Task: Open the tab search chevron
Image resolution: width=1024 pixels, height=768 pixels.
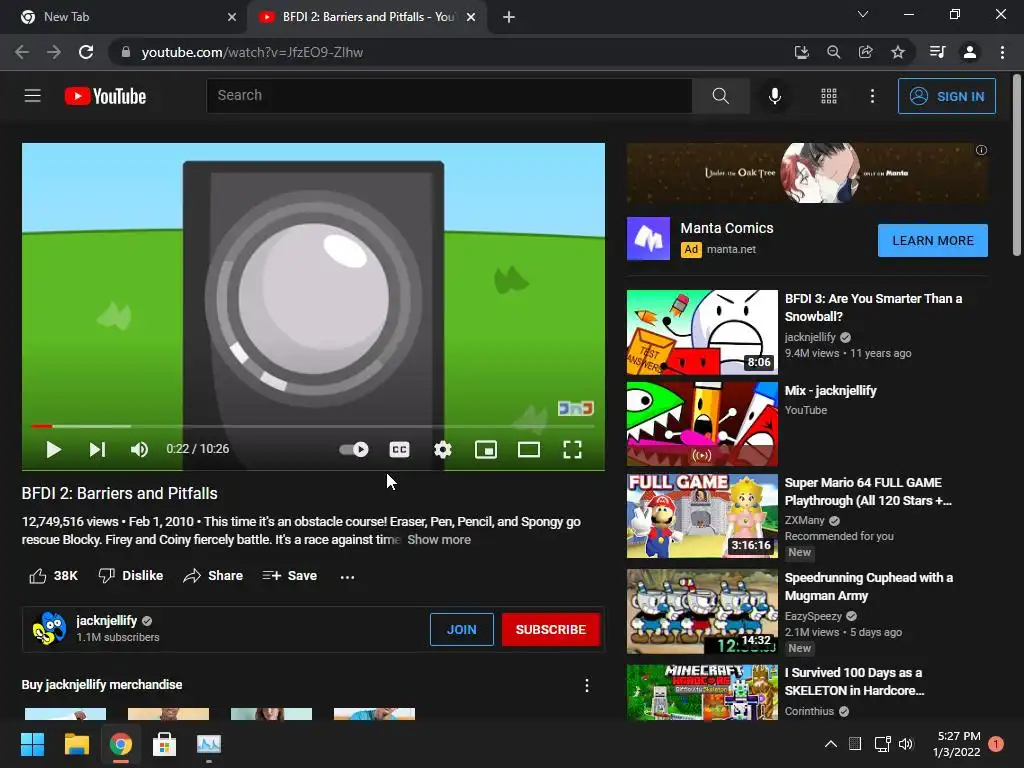Action: [x=863, y=14]
